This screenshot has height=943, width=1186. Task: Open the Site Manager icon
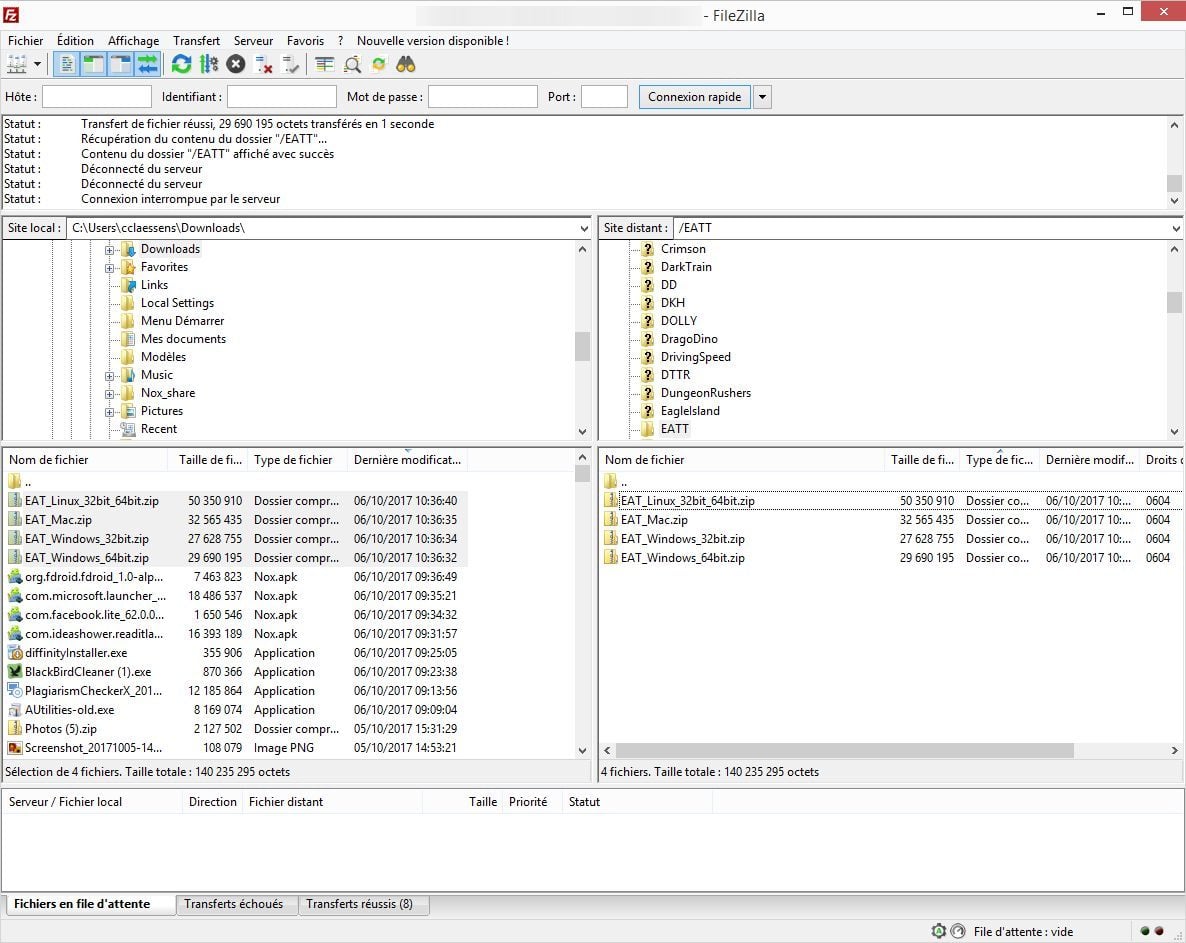coord(17,65)
